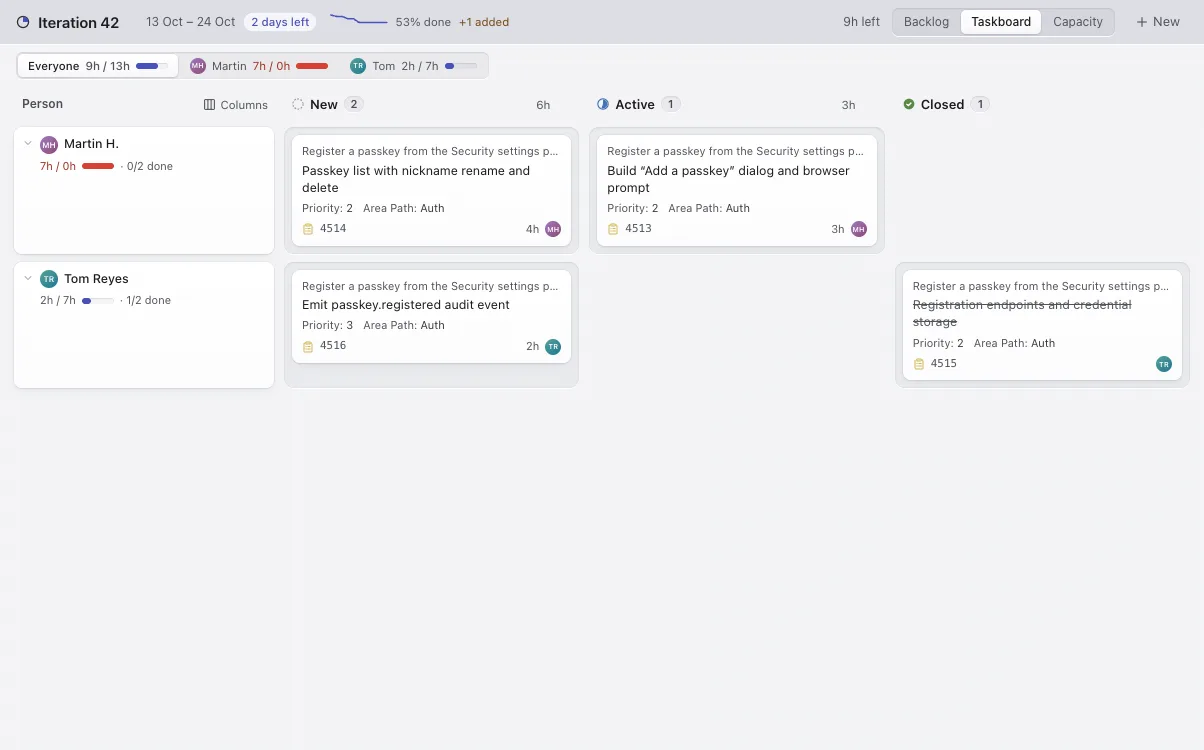Click capacity bar in Tom Reyes row
Screen dimensions: 1204x750
tap(98, 300)
